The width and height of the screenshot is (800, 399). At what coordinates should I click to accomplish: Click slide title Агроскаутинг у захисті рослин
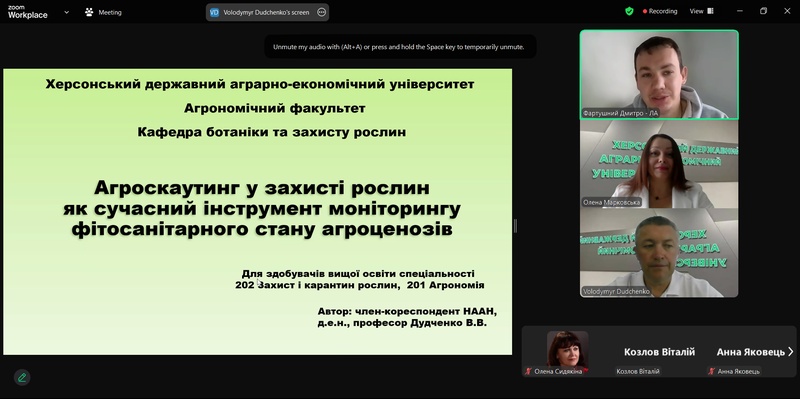(x=262, y=188)
